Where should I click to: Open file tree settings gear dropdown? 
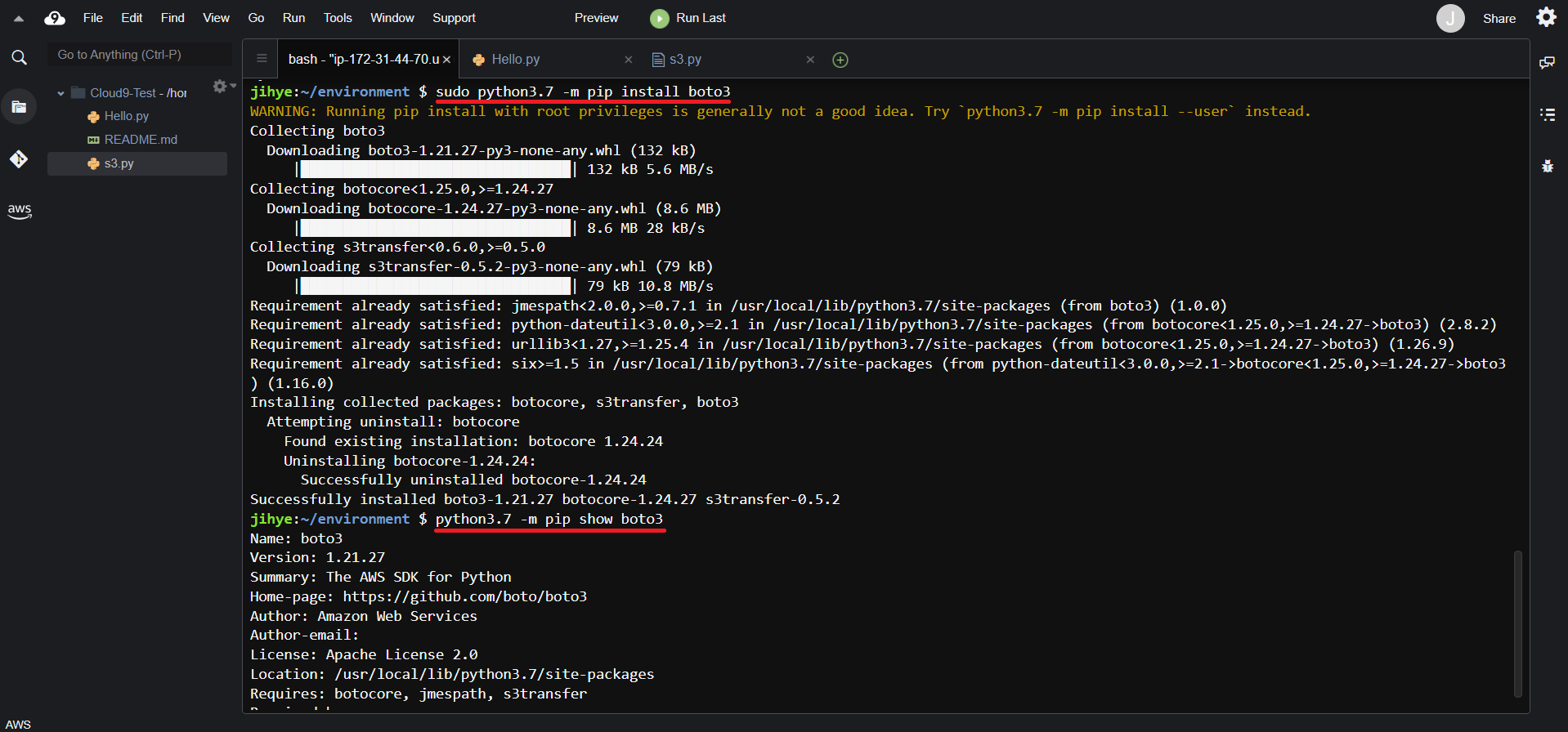pos(223,86)
